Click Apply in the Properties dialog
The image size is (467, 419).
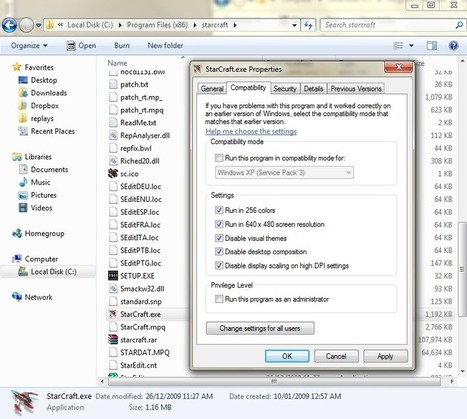(x=385, y=356)
